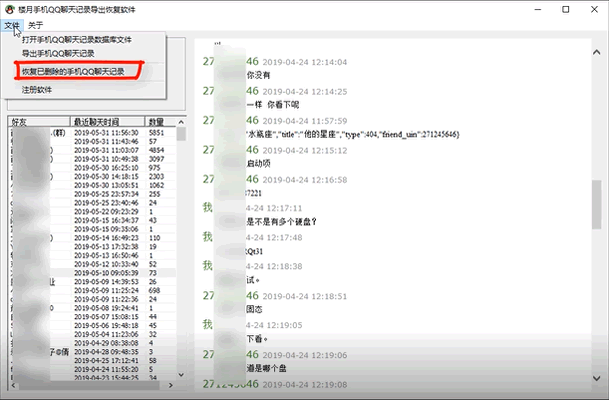Viewport: 609px width, 400px height.
Task: Click friend list scroll-up arrow
Action: (181, 122)
